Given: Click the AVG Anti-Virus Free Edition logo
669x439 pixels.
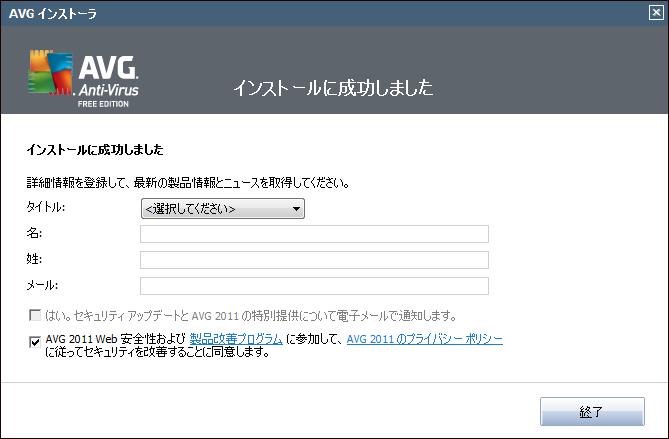Looking at the screenshot, I should (x=84, y=78).
